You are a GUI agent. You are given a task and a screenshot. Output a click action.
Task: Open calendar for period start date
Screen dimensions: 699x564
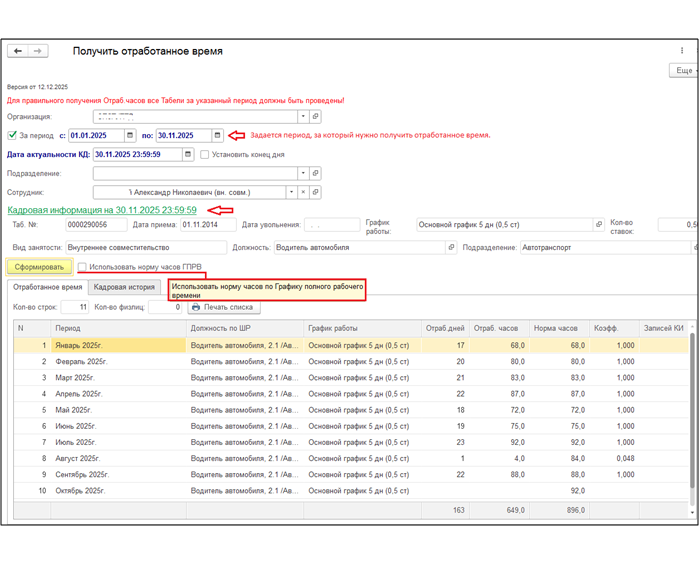click(x=131, y=135)
